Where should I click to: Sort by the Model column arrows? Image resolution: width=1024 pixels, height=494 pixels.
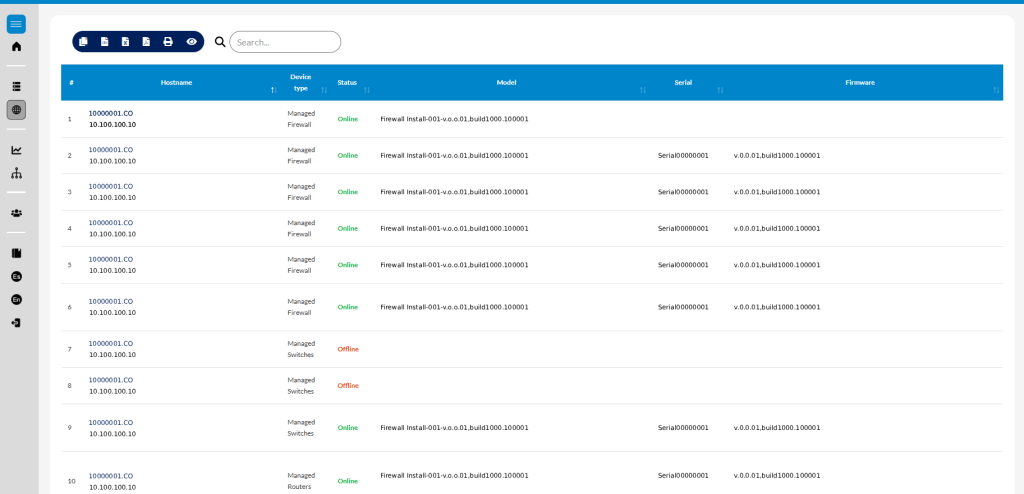(643, 90)
